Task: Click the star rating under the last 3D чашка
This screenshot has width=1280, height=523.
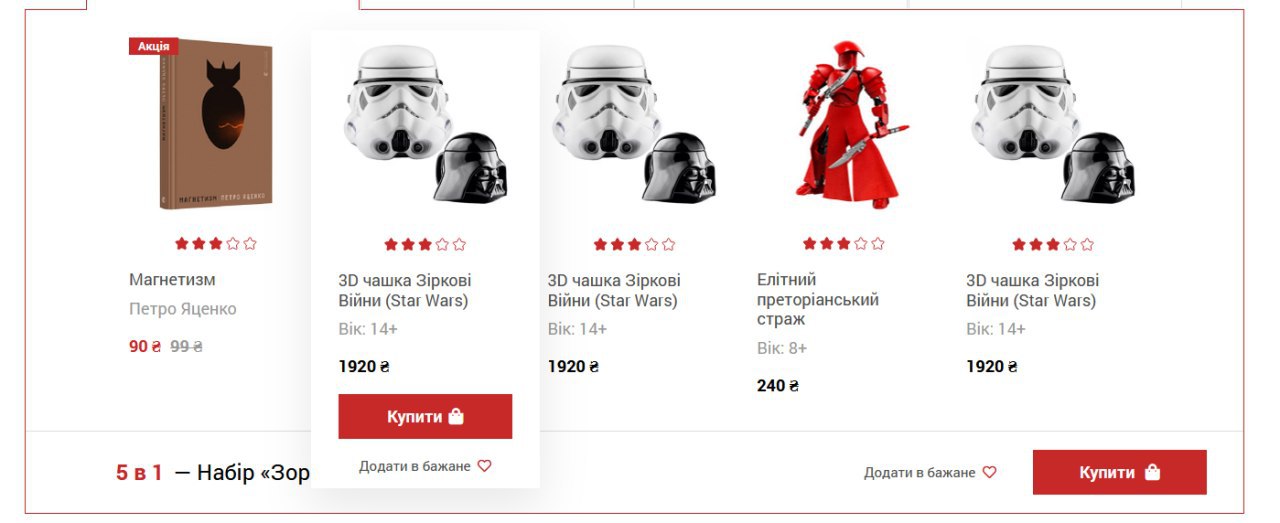Action: 1053,244
